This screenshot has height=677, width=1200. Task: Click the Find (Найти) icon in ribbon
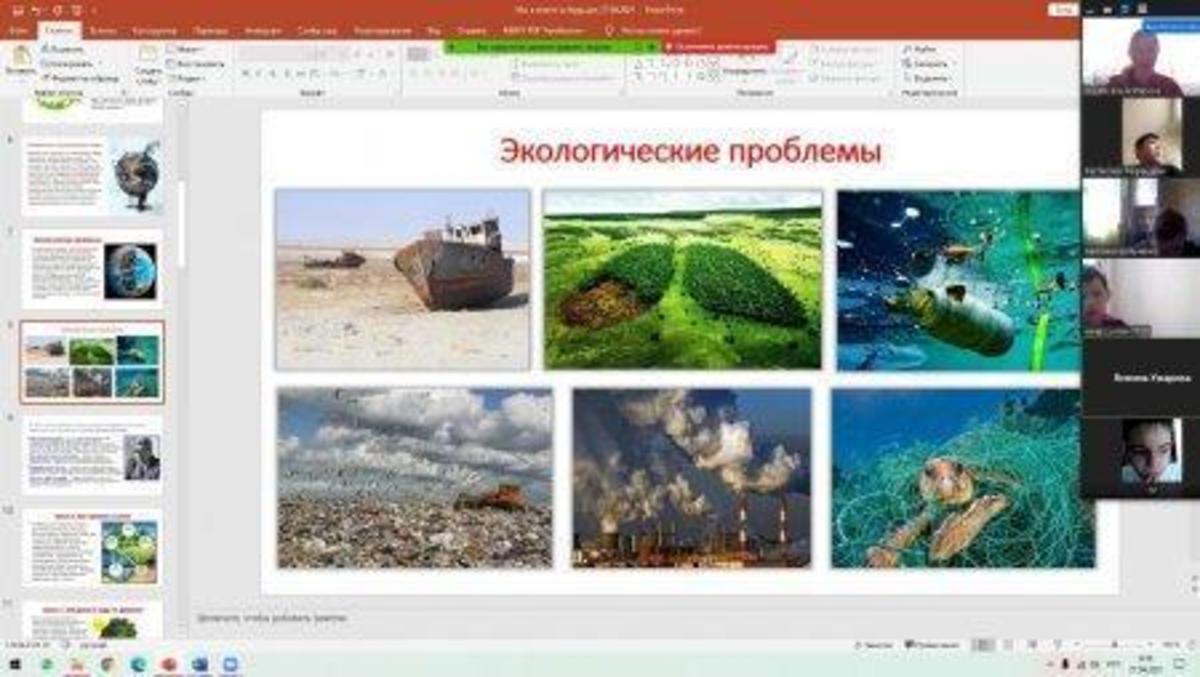tap(923, 48)
